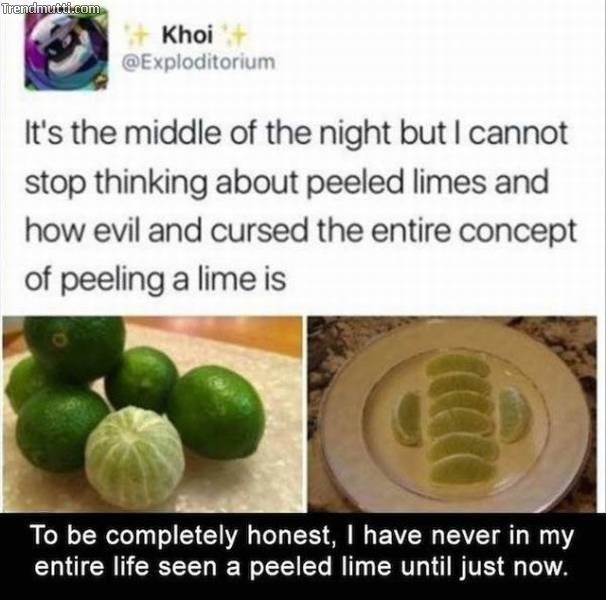Click the Trendmutti.com watermark
The height and width of the screenshot is (600, 606).
50,8
